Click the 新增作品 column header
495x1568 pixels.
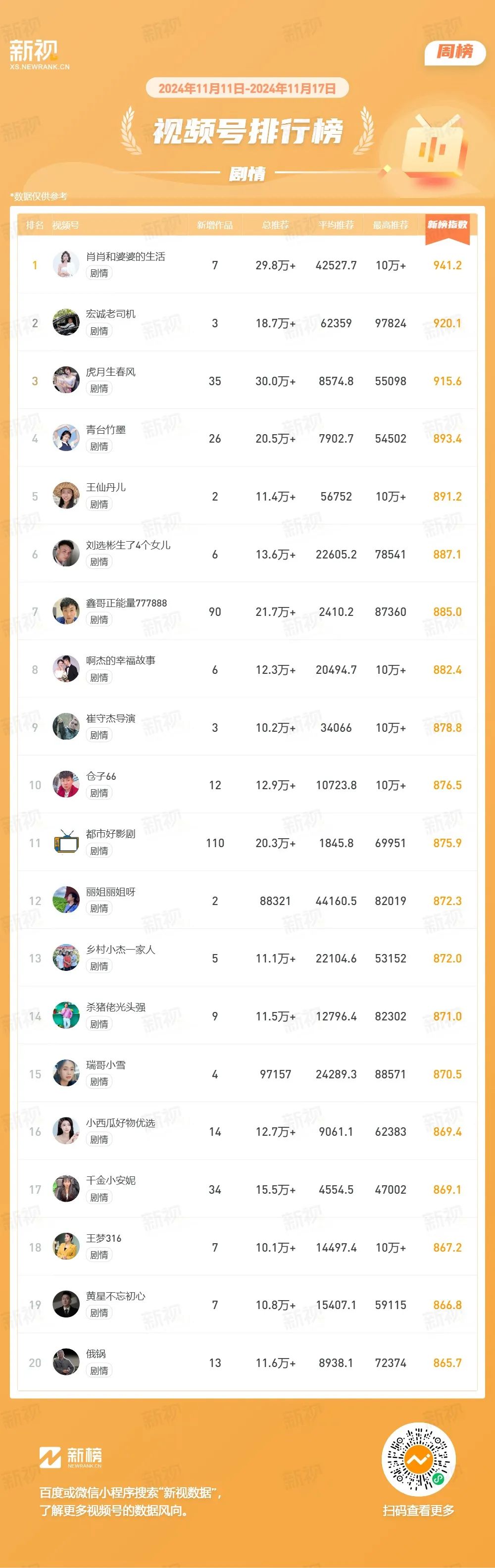click(215, 225)
